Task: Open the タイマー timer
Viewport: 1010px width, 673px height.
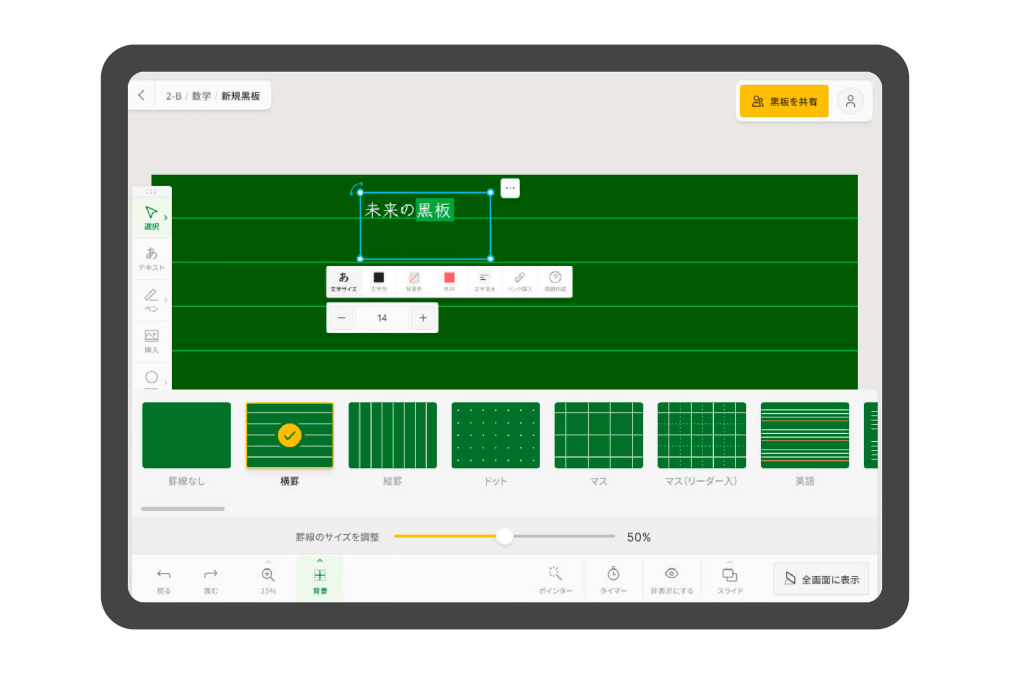Action: tap(613, 578)
